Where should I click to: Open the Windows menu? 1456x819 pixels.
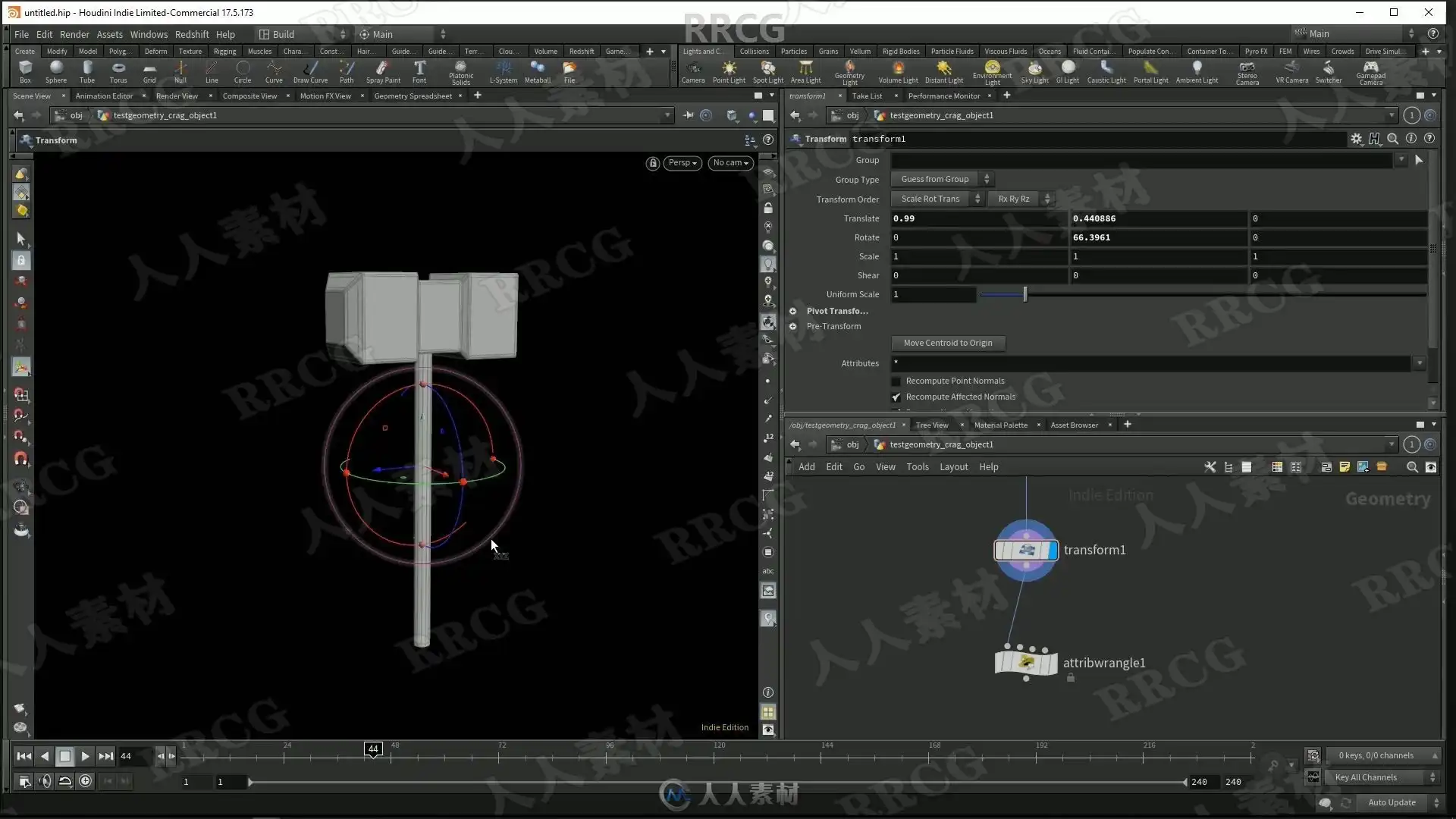coord(149,34)
